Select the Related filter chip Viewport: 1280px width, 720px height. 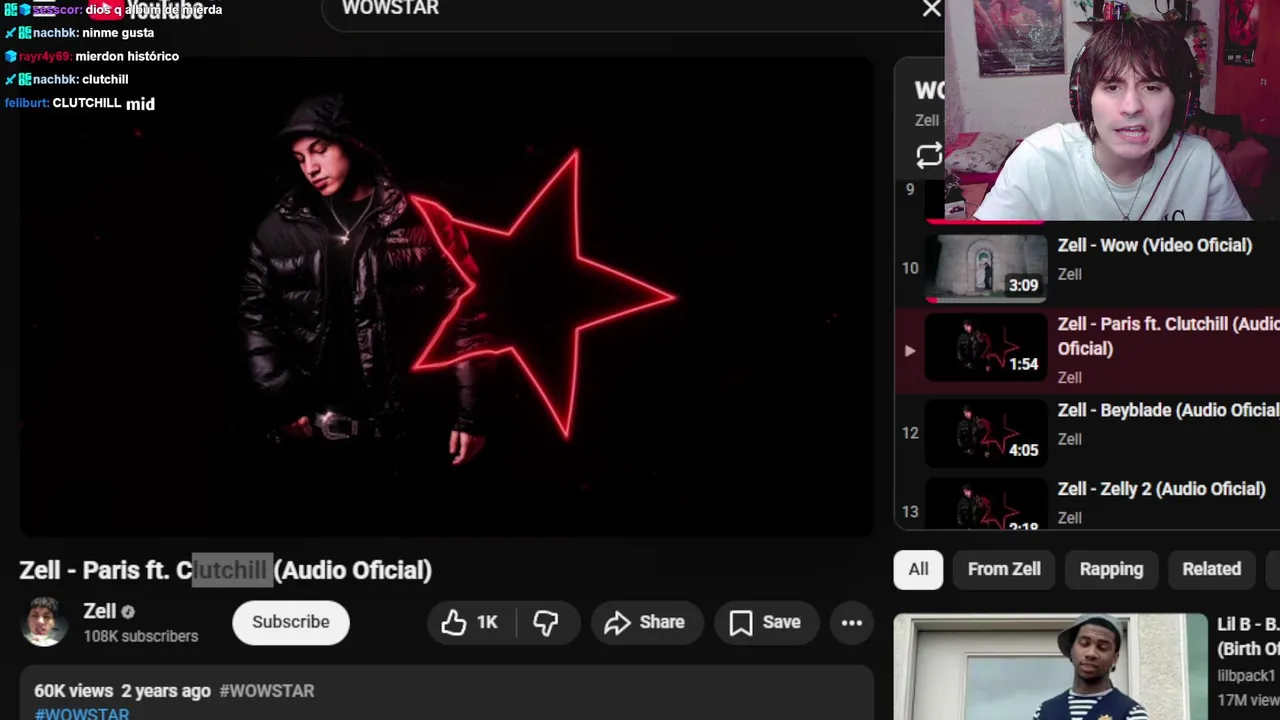pos(1211,569)
